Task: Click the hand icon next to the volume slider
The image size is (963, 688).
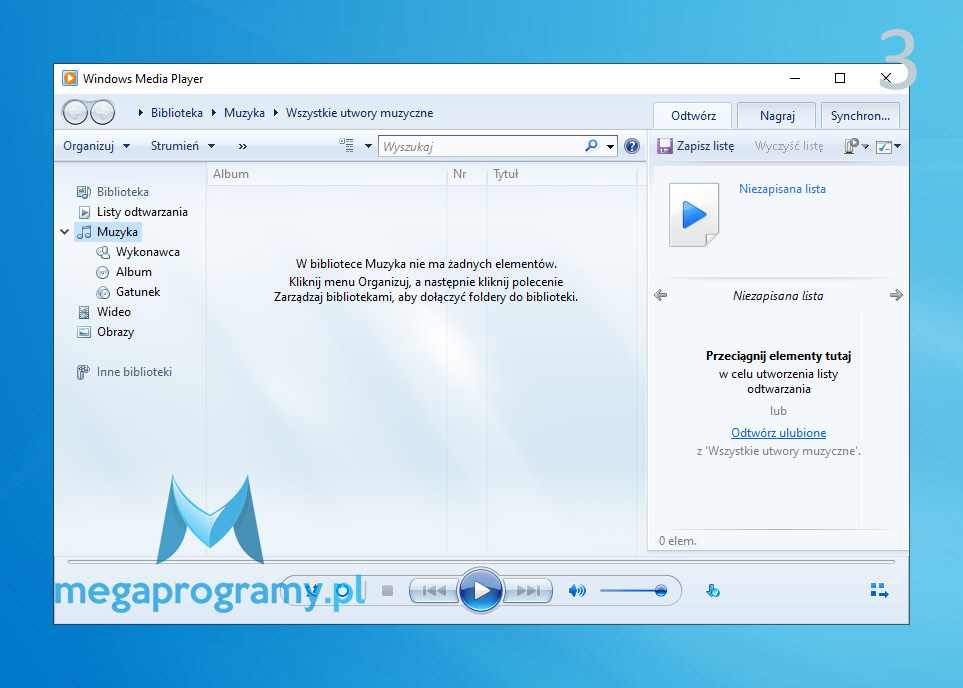Action: pos(712,591)
